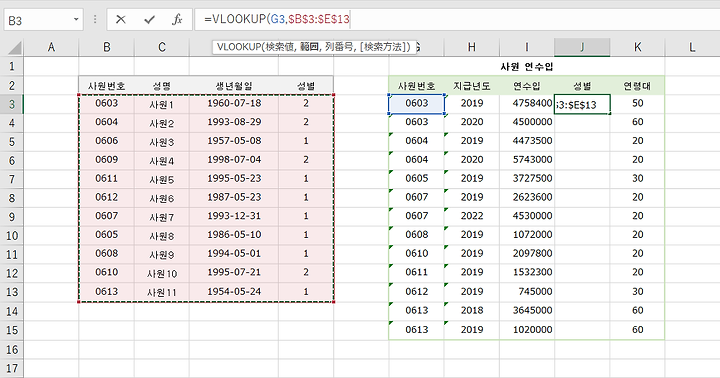The width and height of the screenshot is (720, 378).
Task: Click cell I5 with 4473500
Action: point(527,141)
